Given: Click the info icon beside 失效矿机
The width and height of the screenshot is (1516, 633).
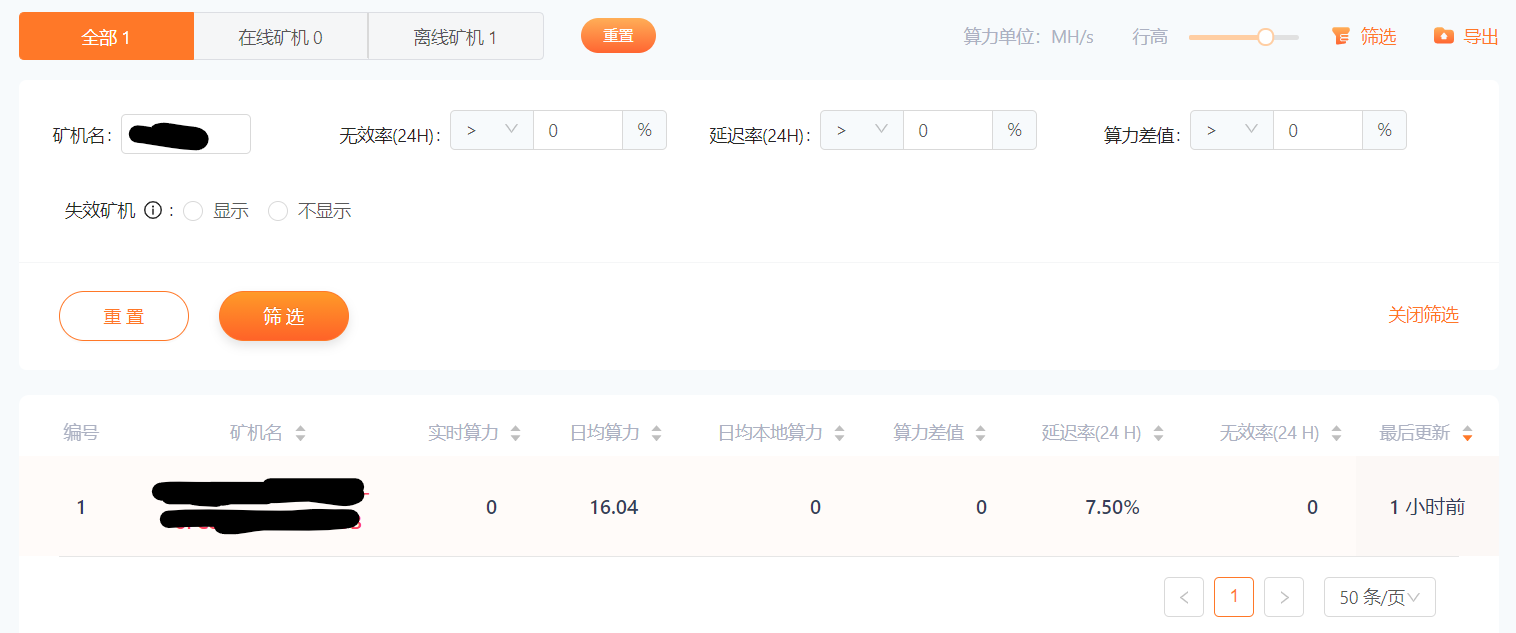Looking at the screenshot, I should pos(153,211).
